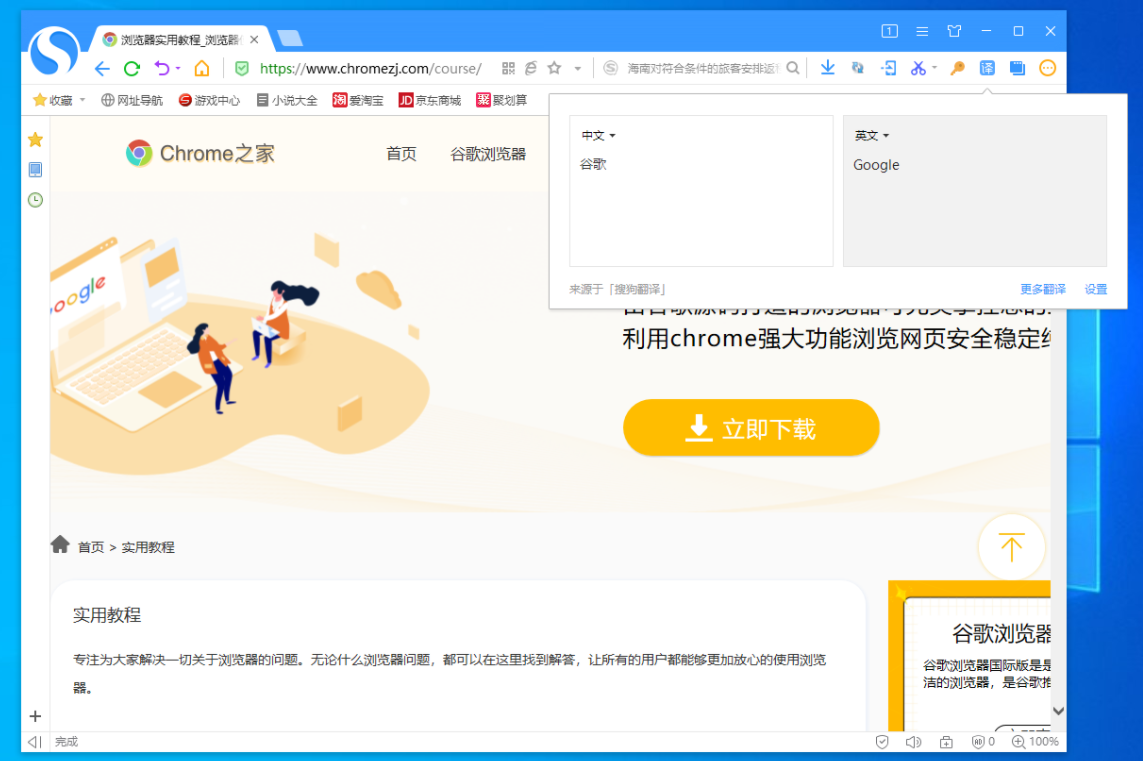This screenshot has height=761, width=1143.
Task: Click the green security shield icon
Action: coord(242,69)
